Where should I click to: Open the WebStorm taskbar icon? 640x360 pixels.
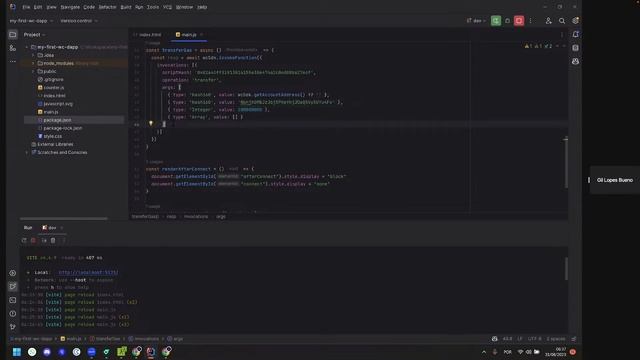click(151, 352)
